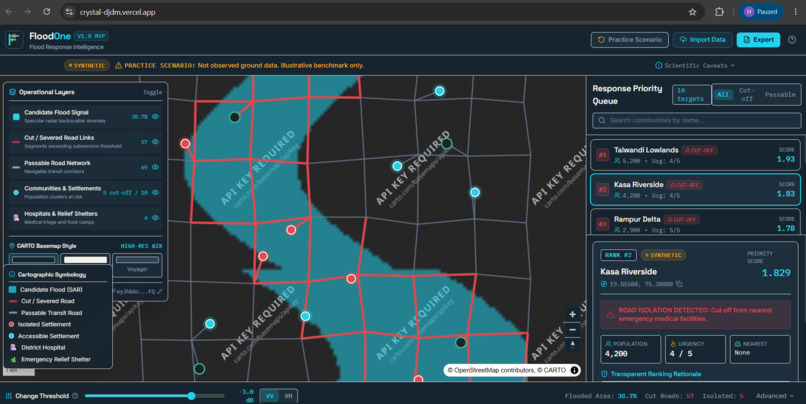
Task: Search communities by name field
Action: tap(697, 120)
